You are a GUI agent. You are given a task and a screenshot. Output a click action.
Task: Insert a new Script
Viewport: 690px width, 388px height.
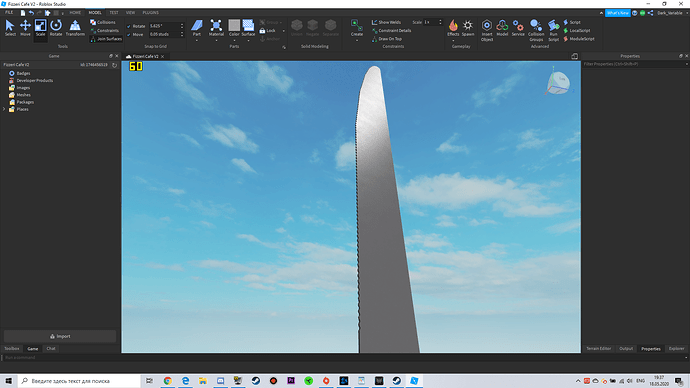572,22
